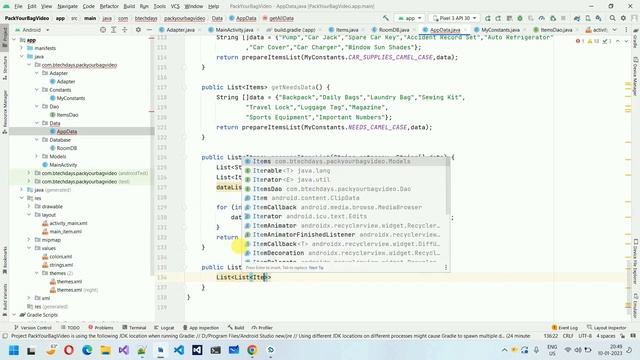The image size is (640, 360).
Task: Select the MyConstants file in project tree
Action: click(68, 98)
